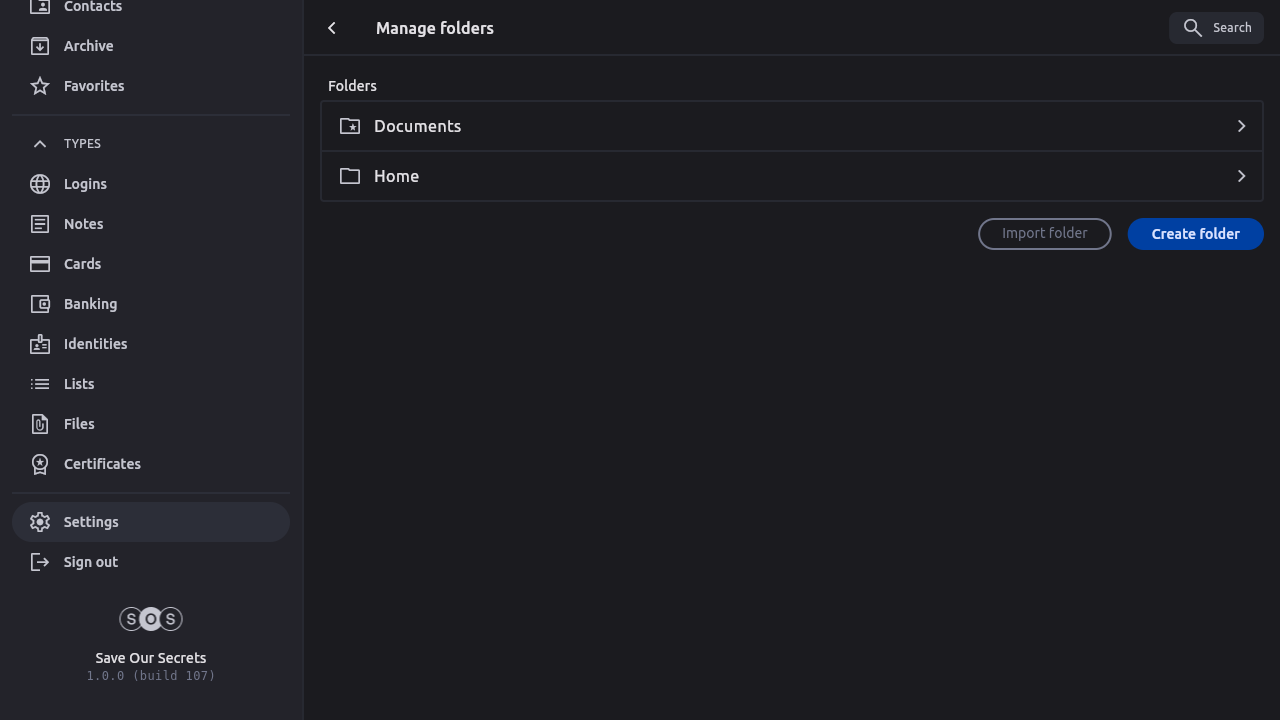Click the Banking wallet icon
The width and height of the screenshot is (1280, 720).
[40, 304]
